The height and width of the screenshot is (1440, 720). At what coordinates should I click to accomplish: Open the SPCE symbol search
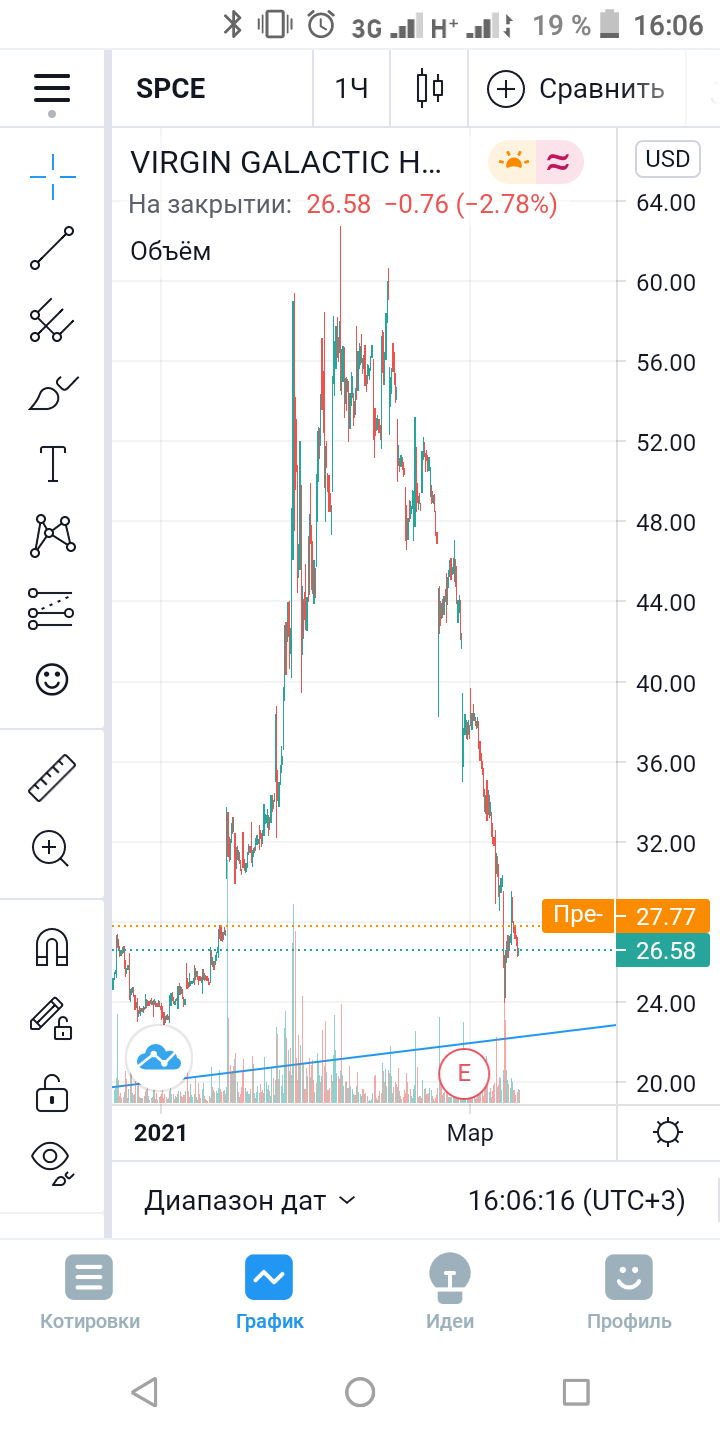click(x=171, y=89)
